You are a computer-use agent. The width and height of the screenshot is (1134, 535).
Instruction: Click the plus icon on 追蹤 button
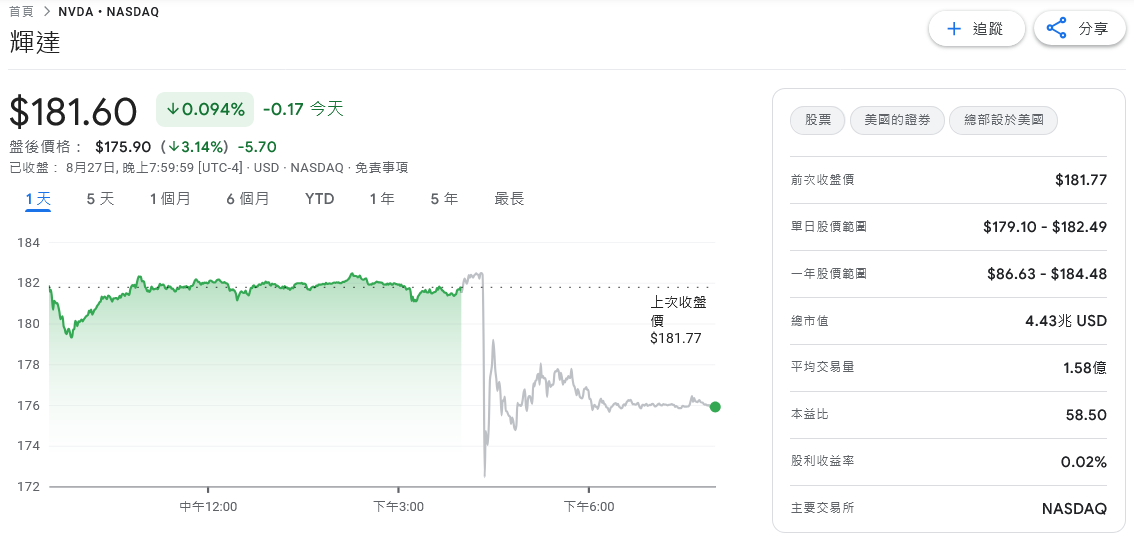pos(954,29)
